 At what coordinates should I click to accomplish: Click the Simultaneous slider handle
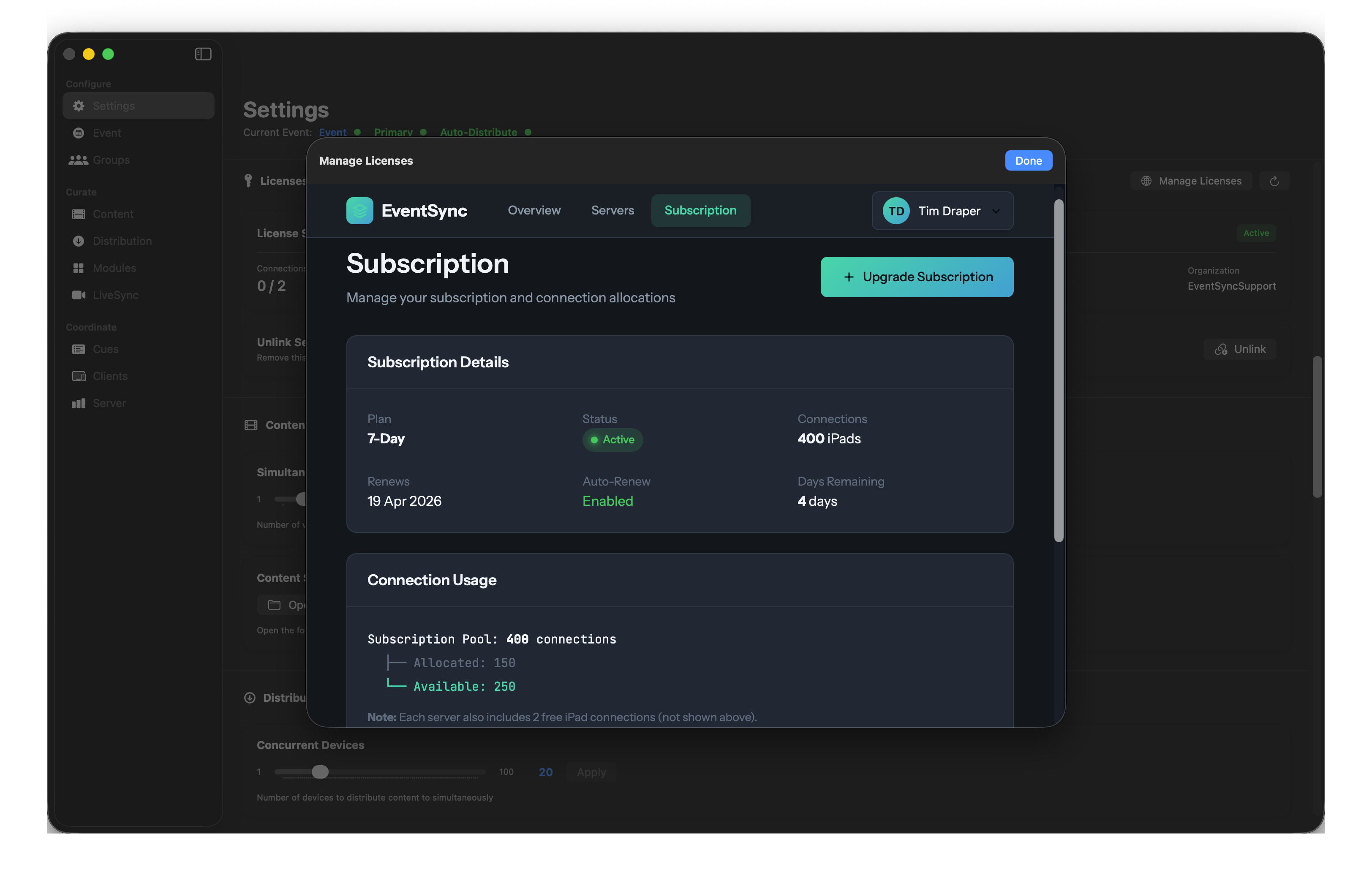pyautogui.click(x=301, y=500)
